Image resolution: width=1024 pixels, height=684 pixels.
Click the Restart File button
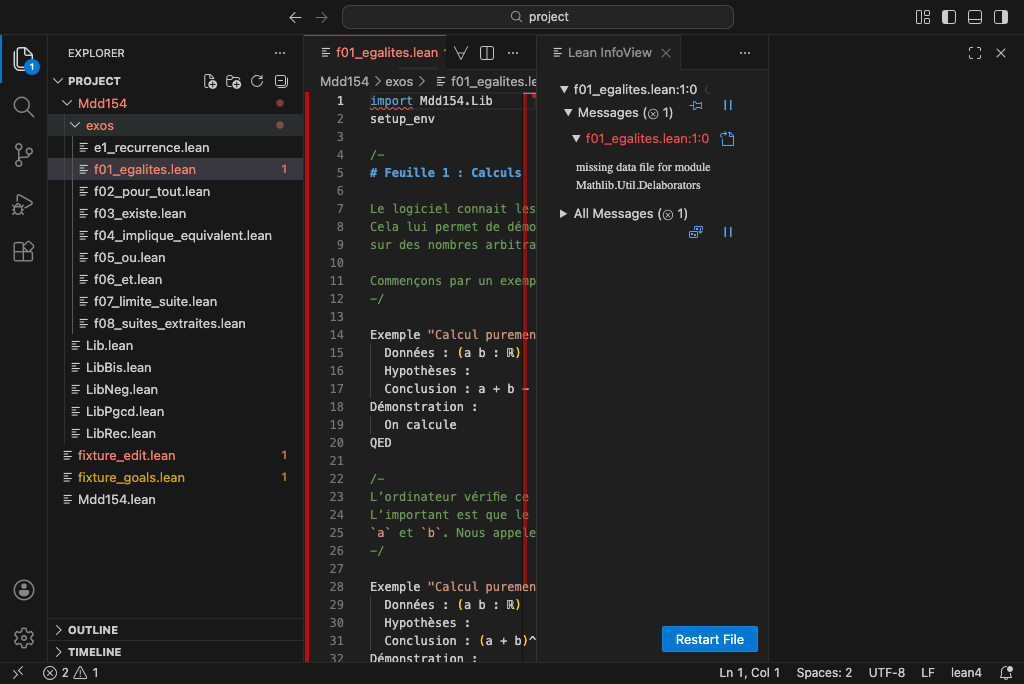point(709,639)
